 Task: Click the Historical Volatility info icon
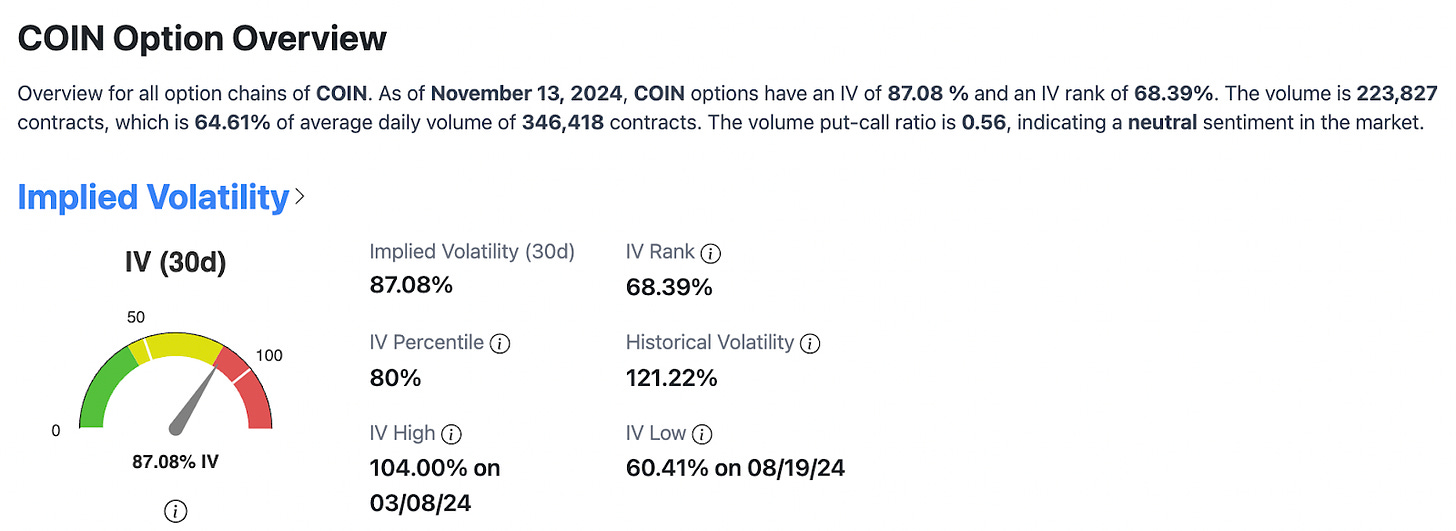click(811, 343)
